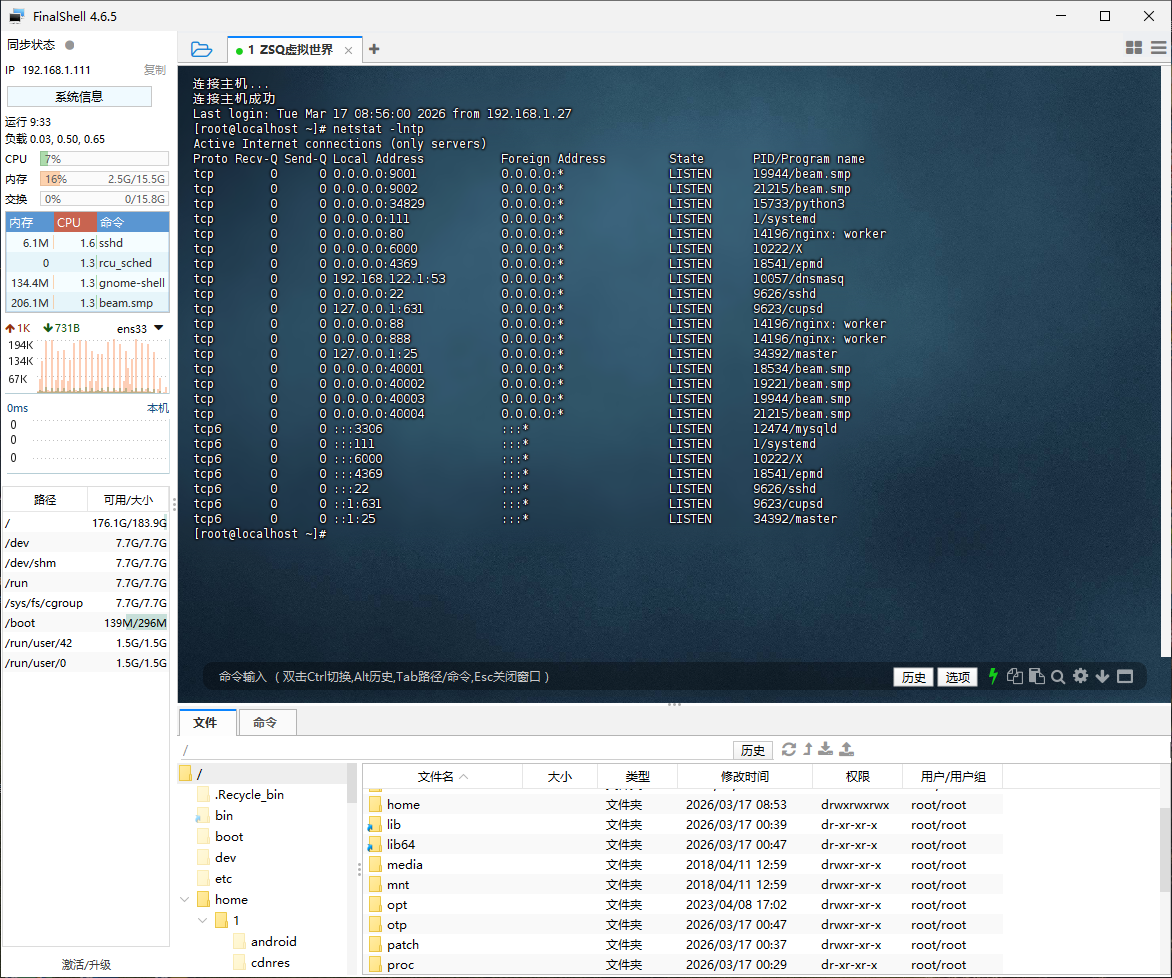
Task: Click the fullscreen window icon in command bar
Action: tap(1125, 676)
